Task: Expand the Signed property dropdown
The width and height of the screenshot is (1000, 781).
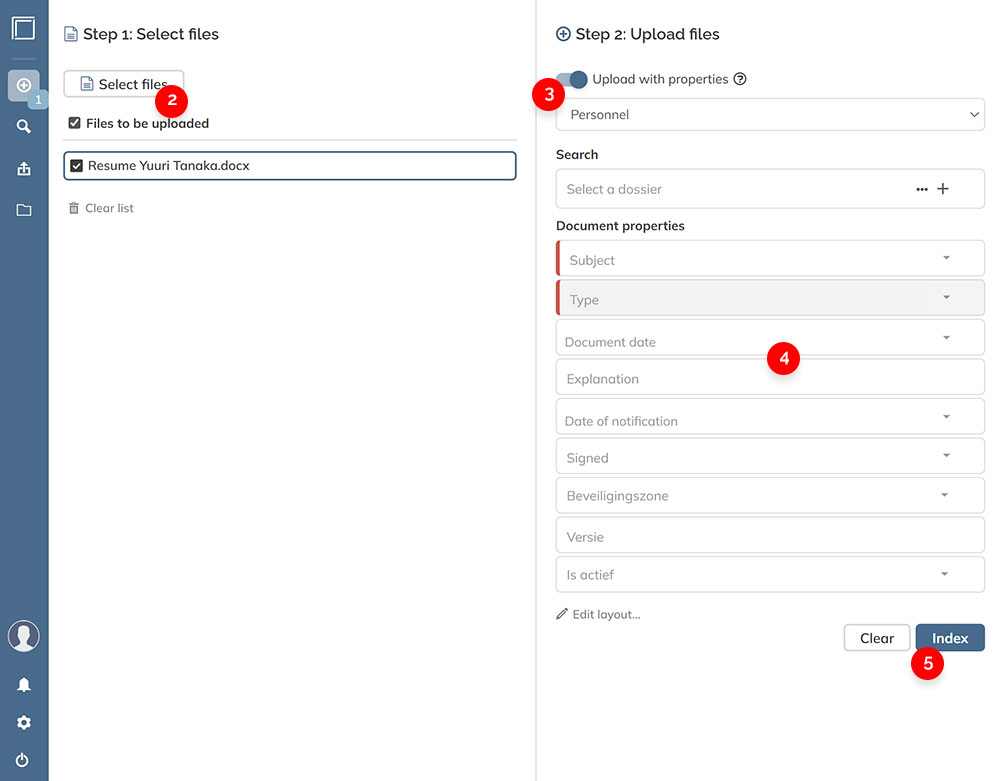Action: [x=944, y=456]
